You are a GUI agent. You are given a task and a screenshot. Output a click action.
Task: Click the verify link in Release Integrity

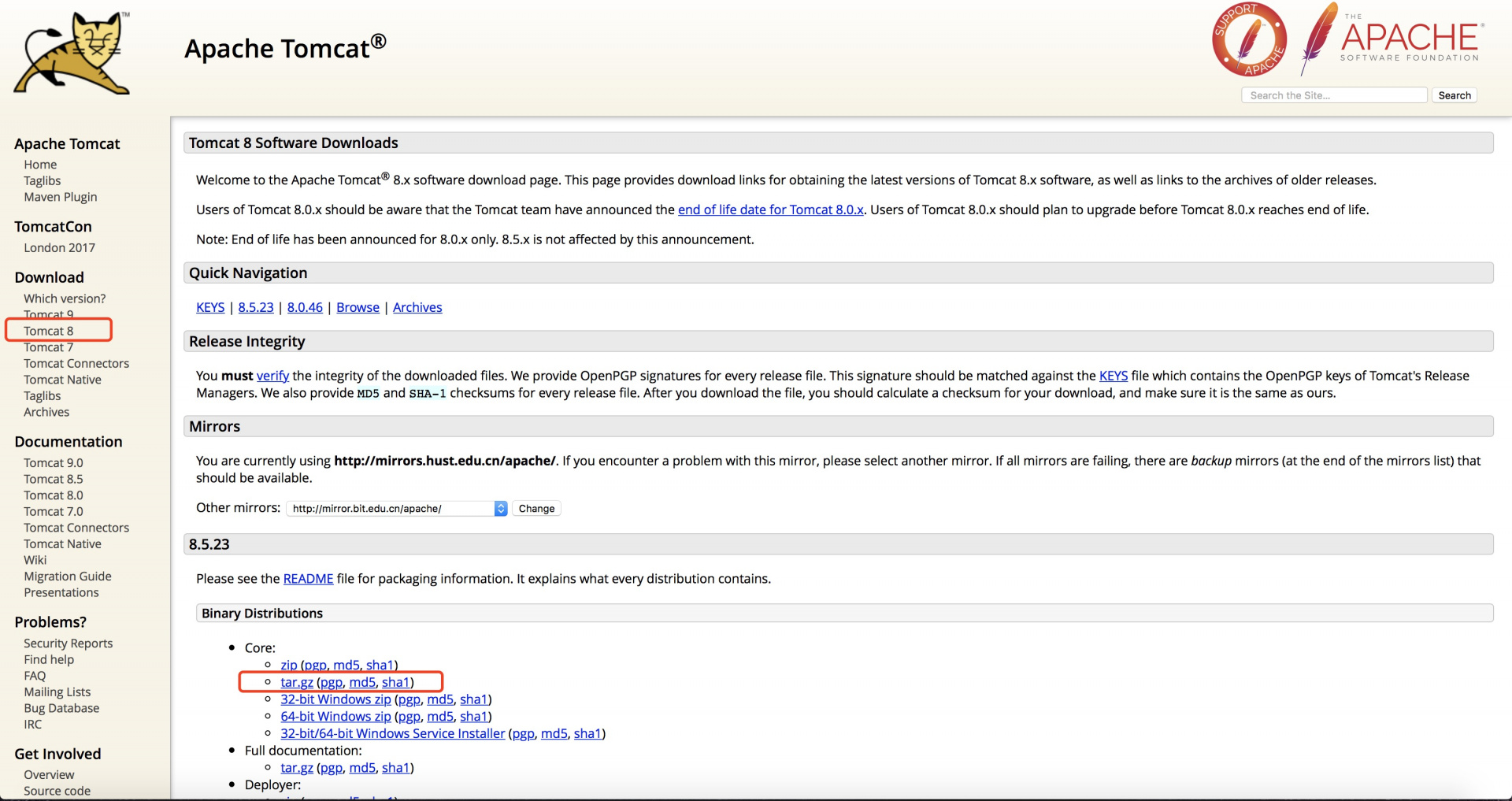[x=272, y=376]
